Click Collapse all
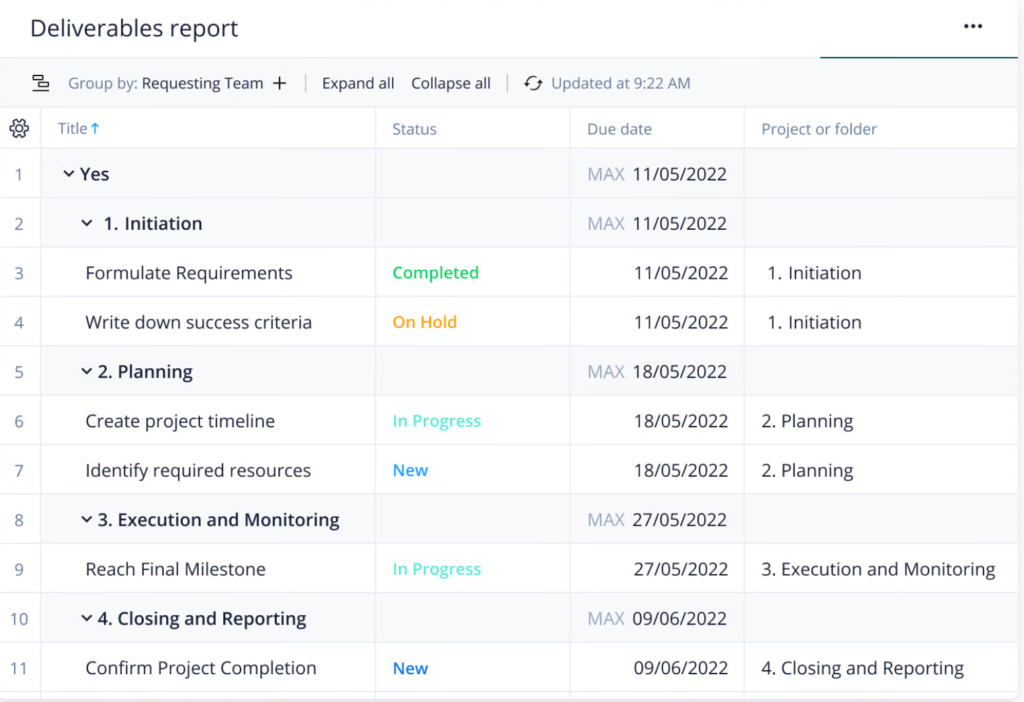1024x702 pixels. pyautogui.click(x=450, y=83)
